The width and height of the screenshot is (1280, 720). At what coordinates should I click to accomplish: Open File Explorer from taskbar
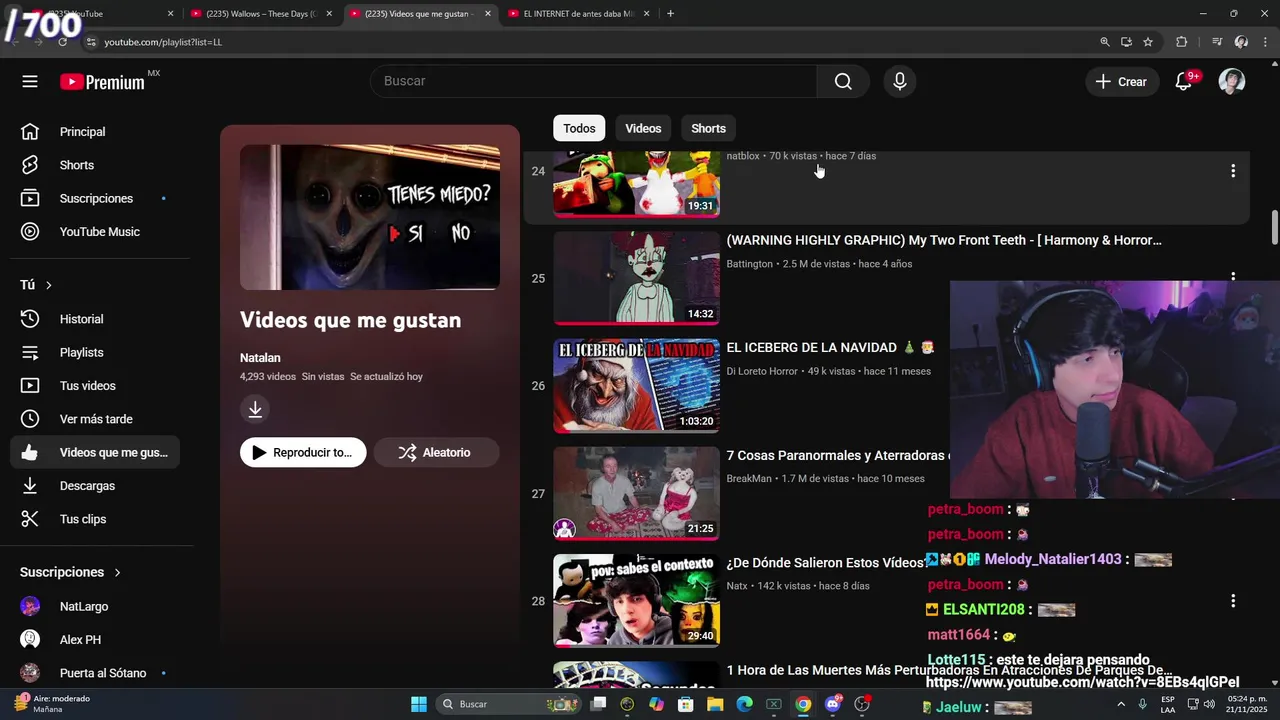coord(715,704)
